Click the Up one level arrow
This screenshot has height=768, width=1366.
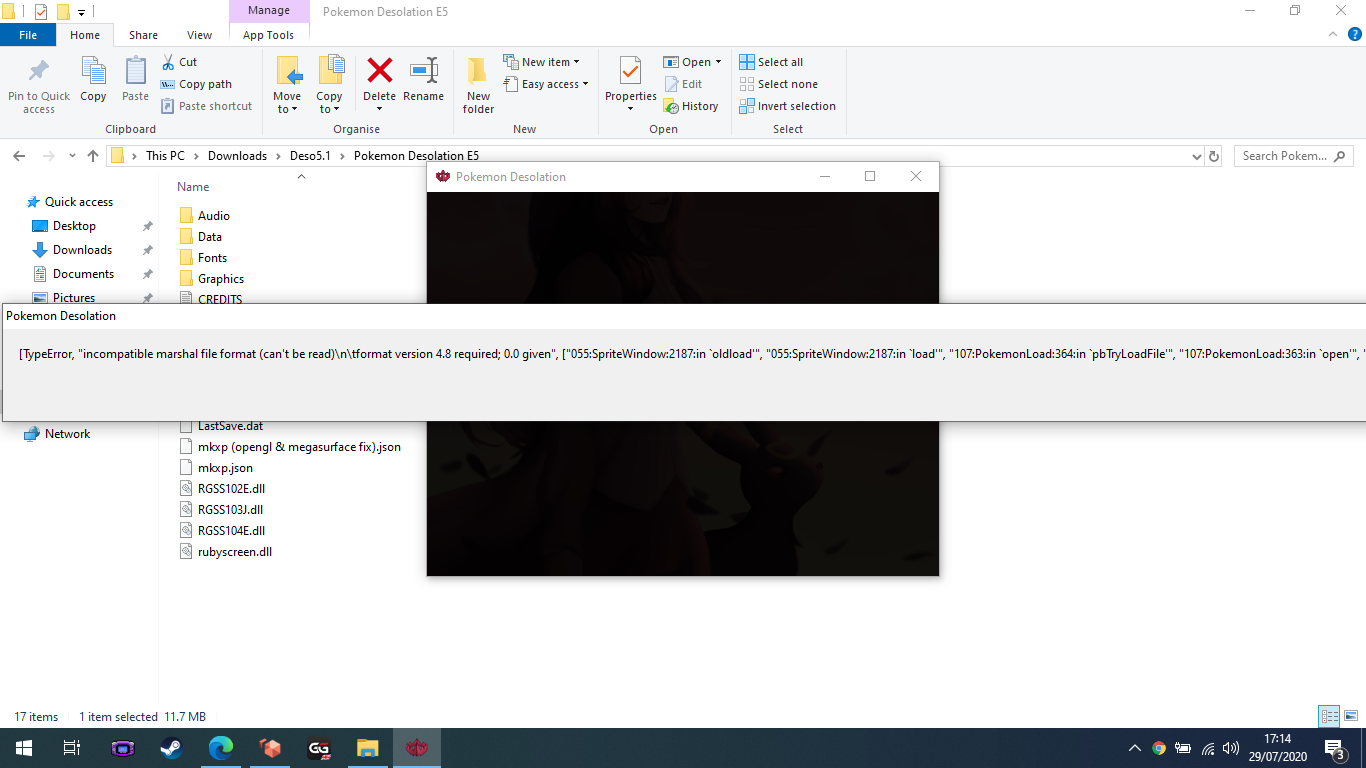pos(93,156)
